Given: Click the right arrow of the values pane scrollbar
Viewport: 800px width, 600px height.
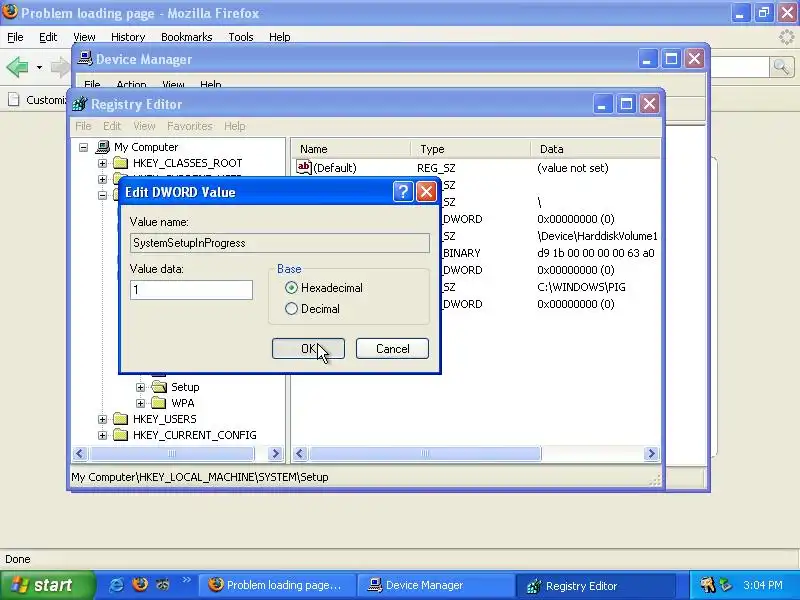Looking at the screenshot, I should click(x=651, y=454).
